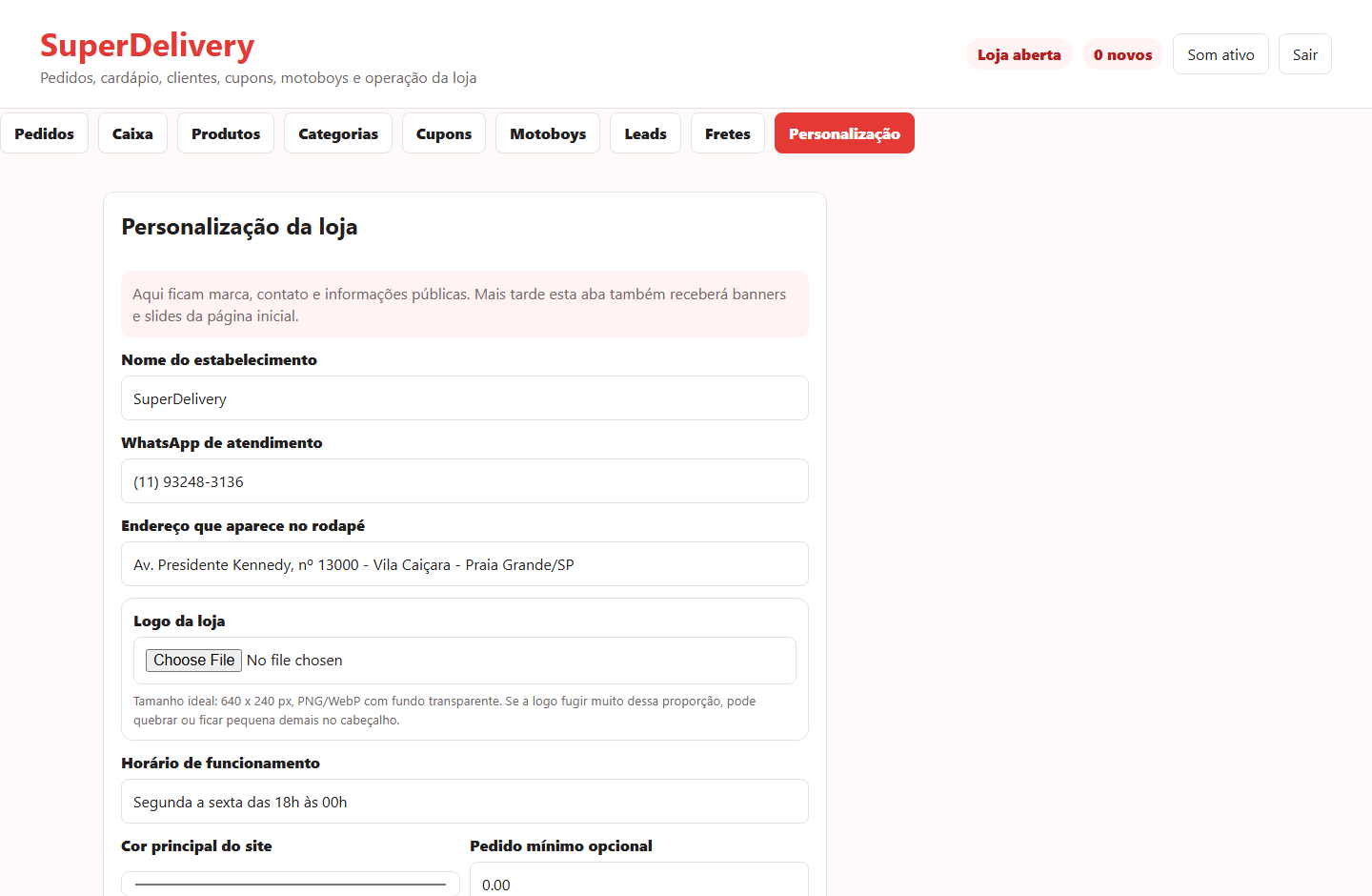The width and height of the screenshot is (1372, 896).
Task: Focus the Horário de funcionamento field
Action: tap(465, 802)
